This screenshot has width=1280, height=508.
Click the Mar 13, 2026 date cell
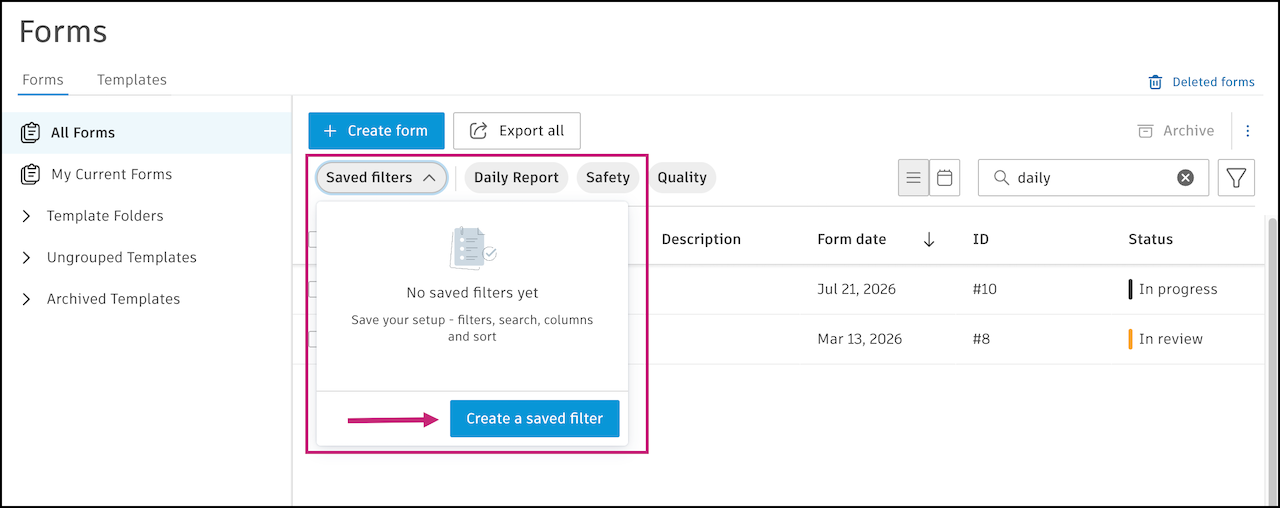[860, 339]
